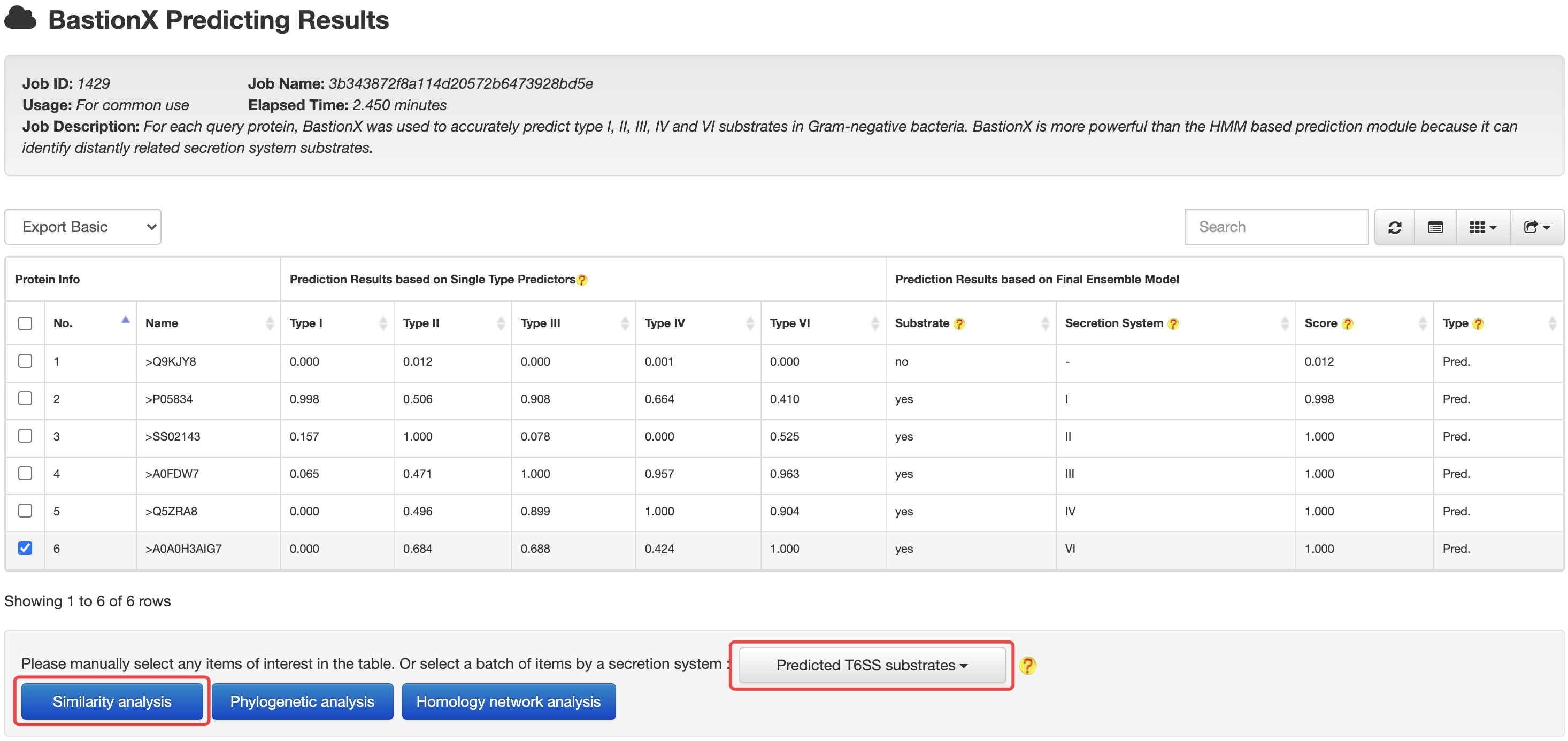Click help icon next to Score header

click(x=1348, y=323)
